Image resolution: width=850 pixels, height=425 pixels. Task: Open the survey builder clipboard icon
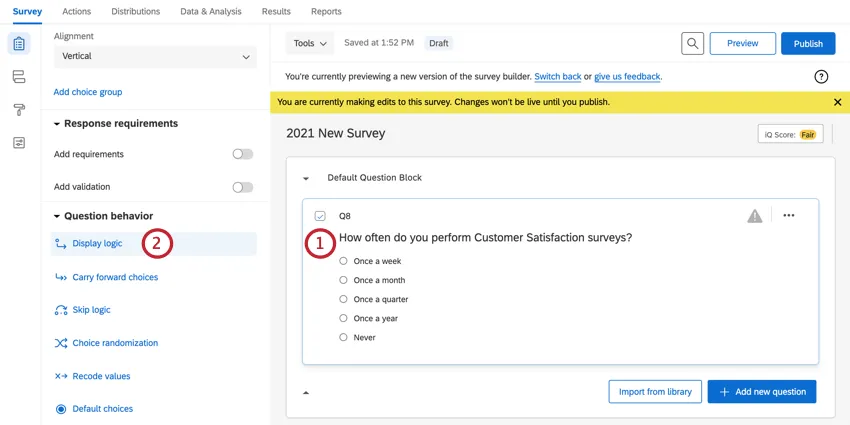[19, 44]
